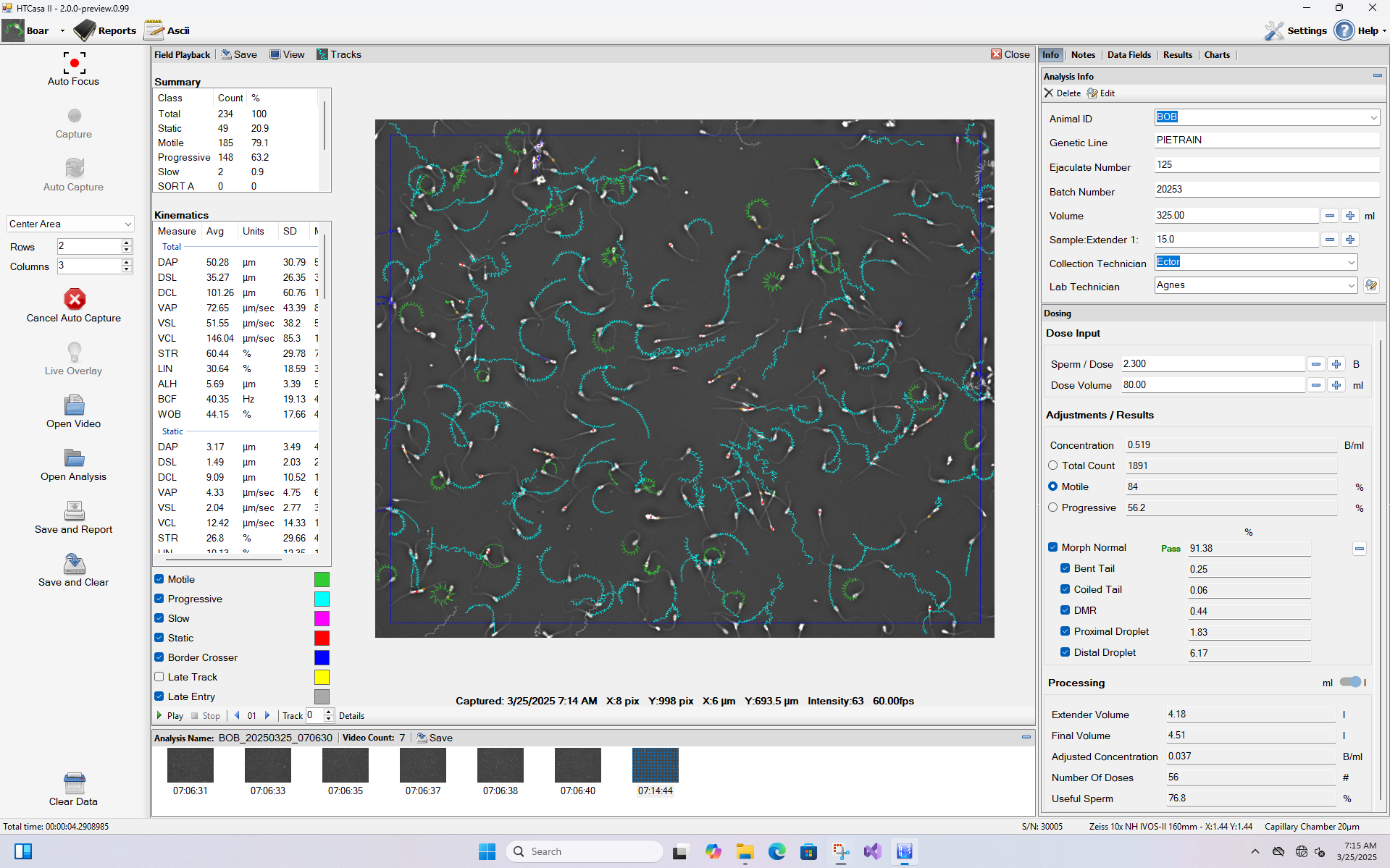Open Video from the left sidebar
The height and width of the screenshot is (868, 1390).
(74, 405)
